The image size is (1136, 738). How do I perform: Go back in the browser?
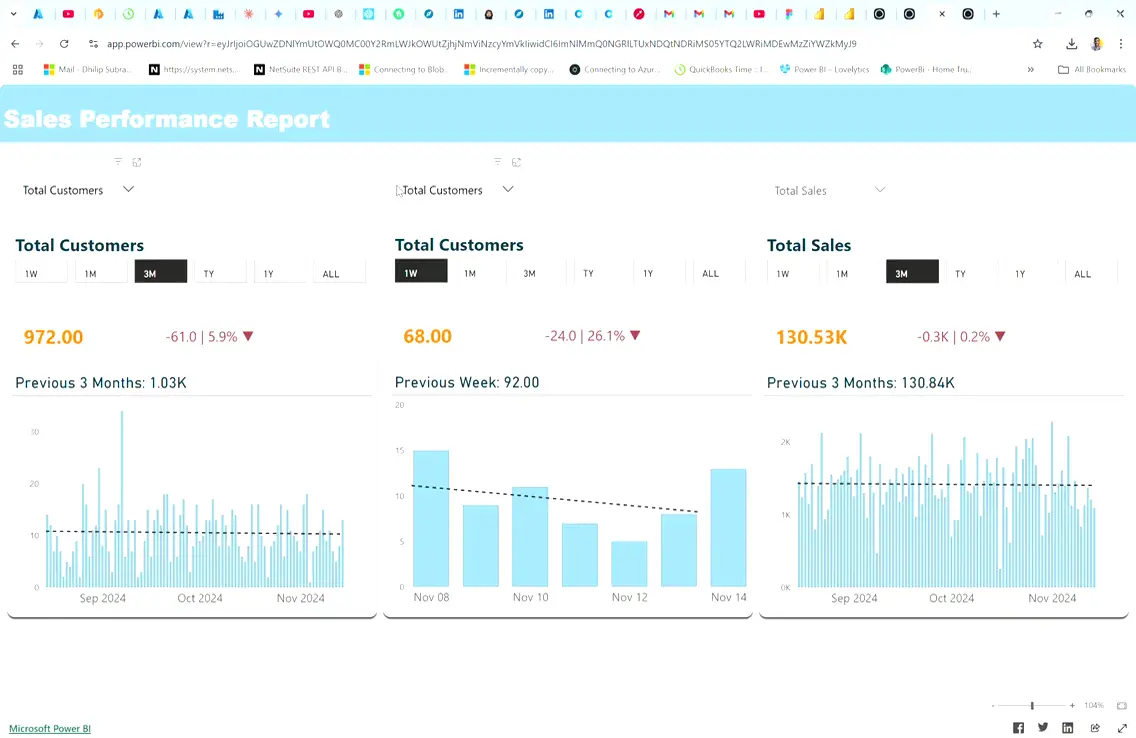(x=15, y=44)
